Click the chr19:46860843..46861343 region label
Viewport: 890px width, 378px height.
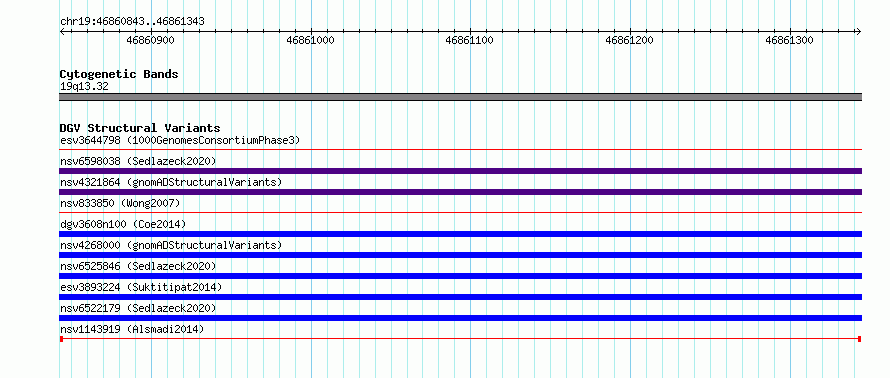tap(132, 22)
